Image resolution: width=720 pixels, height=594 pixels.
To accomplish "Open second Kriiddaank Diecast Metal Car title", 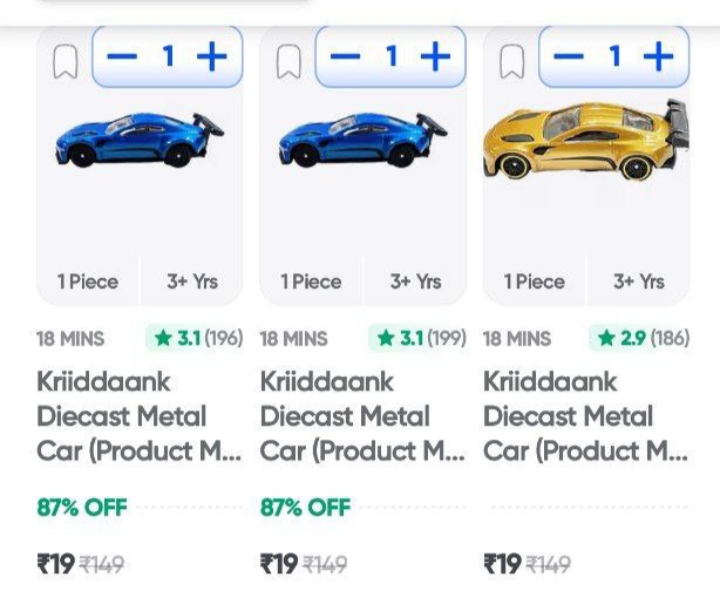I will point(361,416).
